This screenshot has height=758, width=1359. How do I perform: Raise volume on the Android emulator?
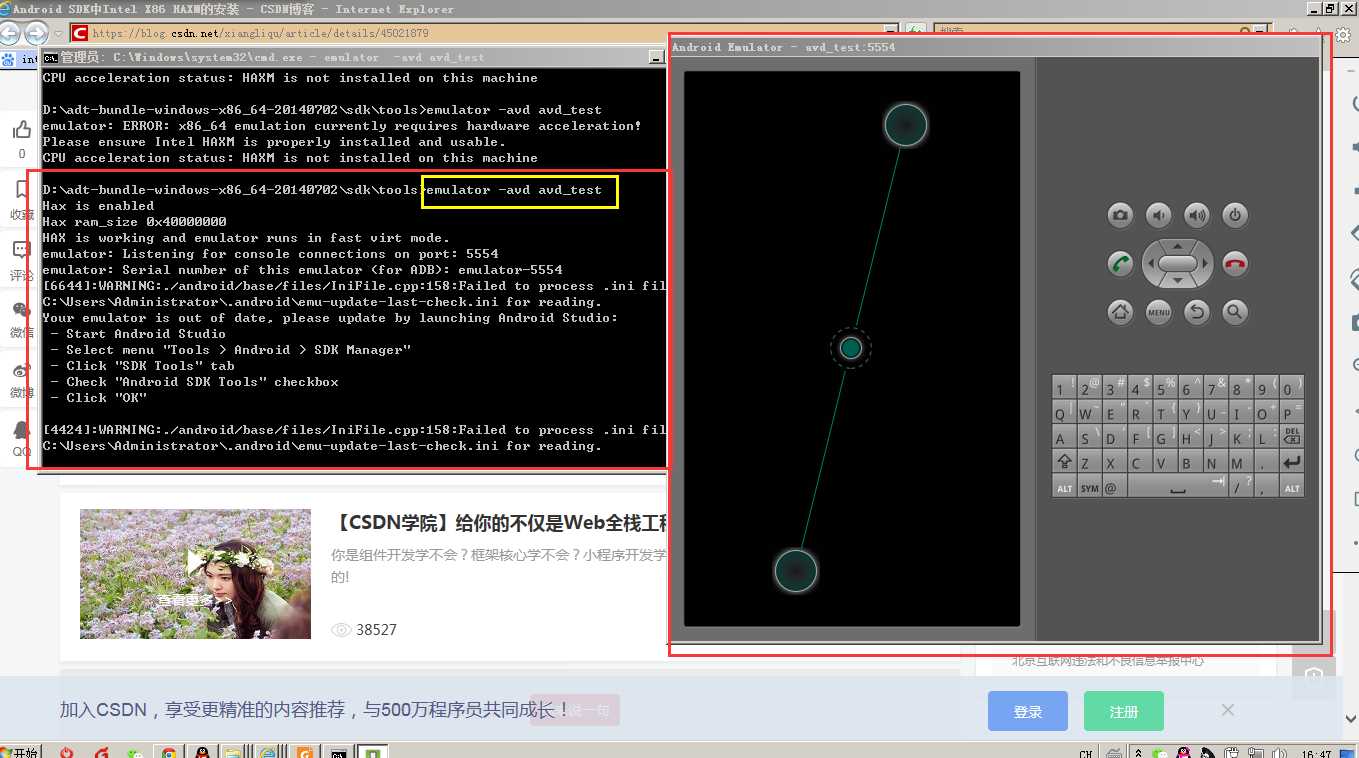tap(1196, 215)
